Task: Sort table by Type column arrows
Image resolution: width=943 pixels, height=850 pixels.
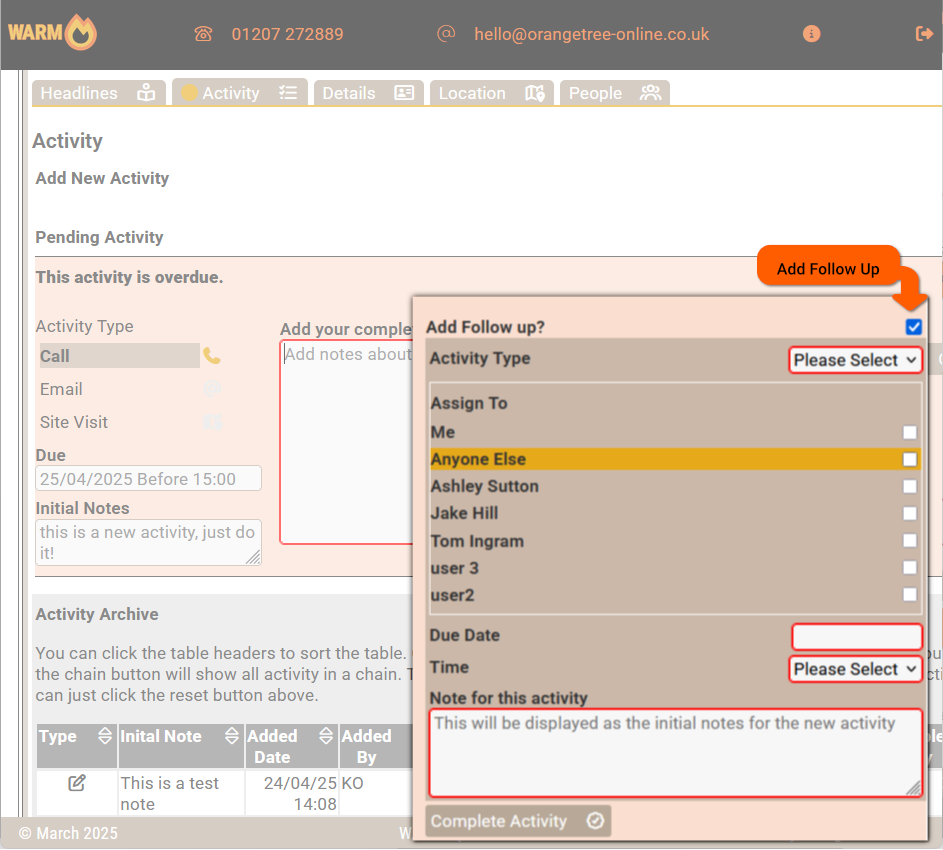Action: point(105,736)
